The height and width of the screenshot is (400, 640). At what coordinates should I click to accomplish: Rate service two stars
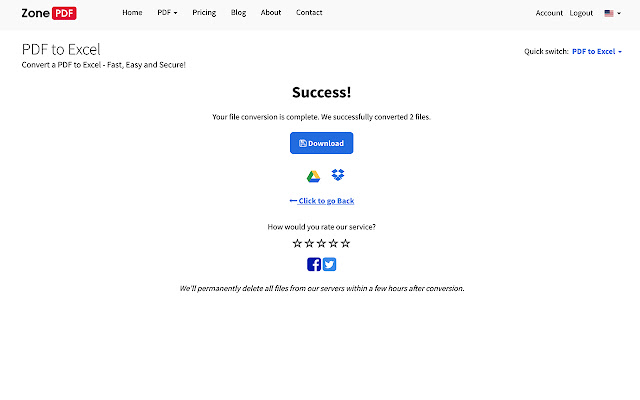click(309, 244)
